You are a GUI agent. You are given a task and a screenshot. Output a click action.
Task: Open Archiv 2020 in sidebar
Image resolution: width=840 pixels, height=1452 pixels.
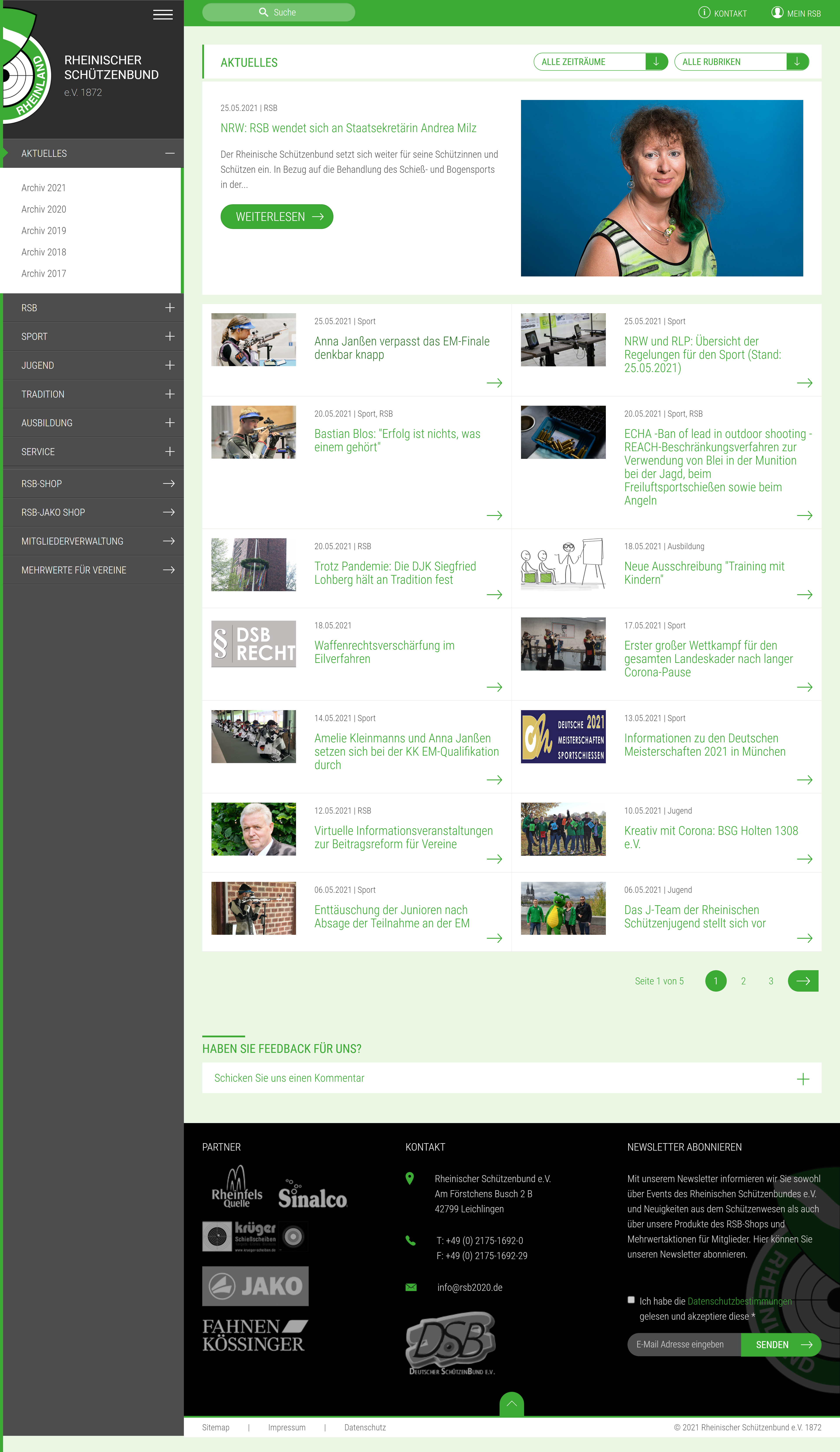(44, 209)
